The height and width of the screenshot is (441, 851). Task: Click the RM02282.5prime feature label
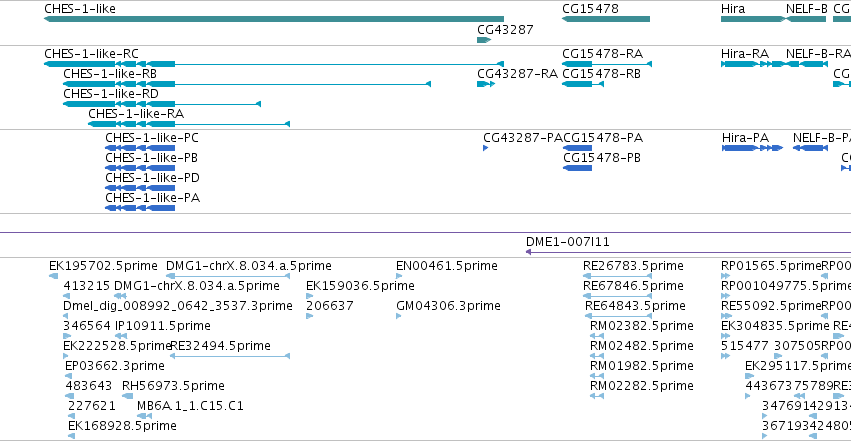[x=642, y=386]
